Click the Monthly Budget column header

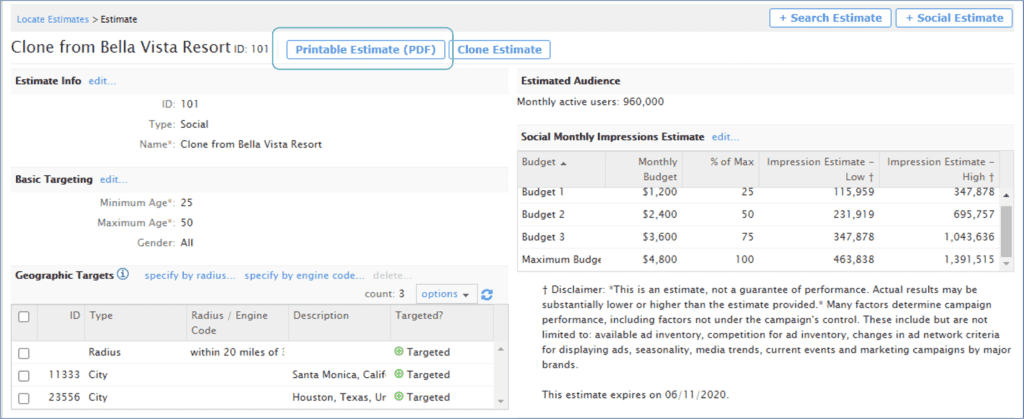point(643,169)
